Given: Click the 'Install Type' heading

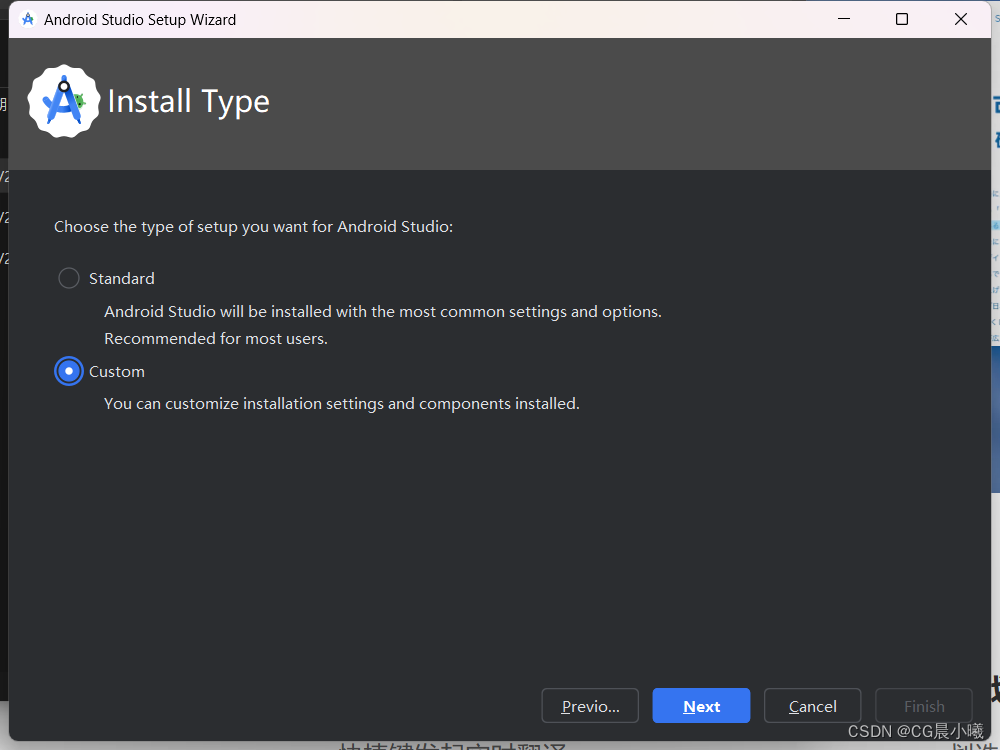Looking at the screenshot, I should (x=189, y=102).
